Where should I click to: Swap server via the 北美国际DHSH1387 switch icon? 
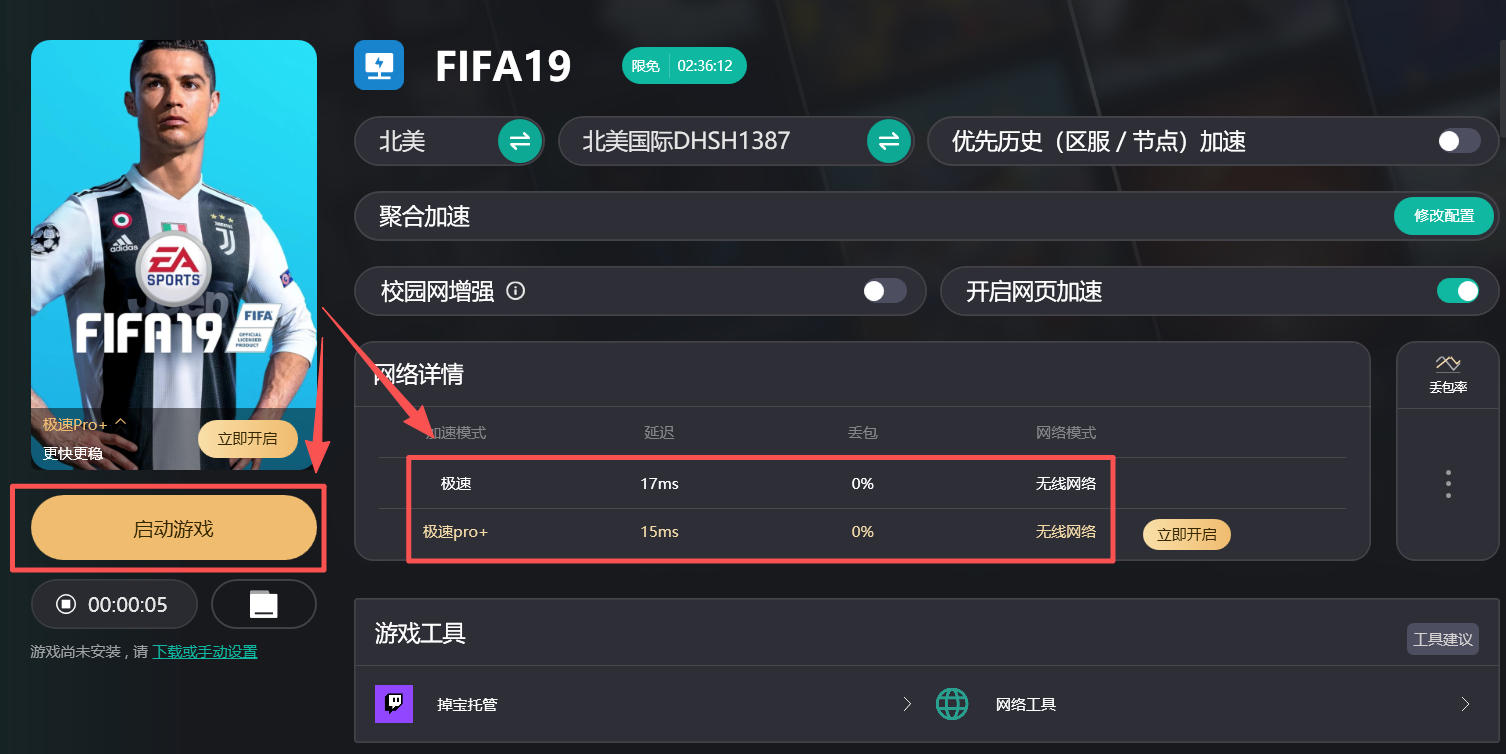887,141
